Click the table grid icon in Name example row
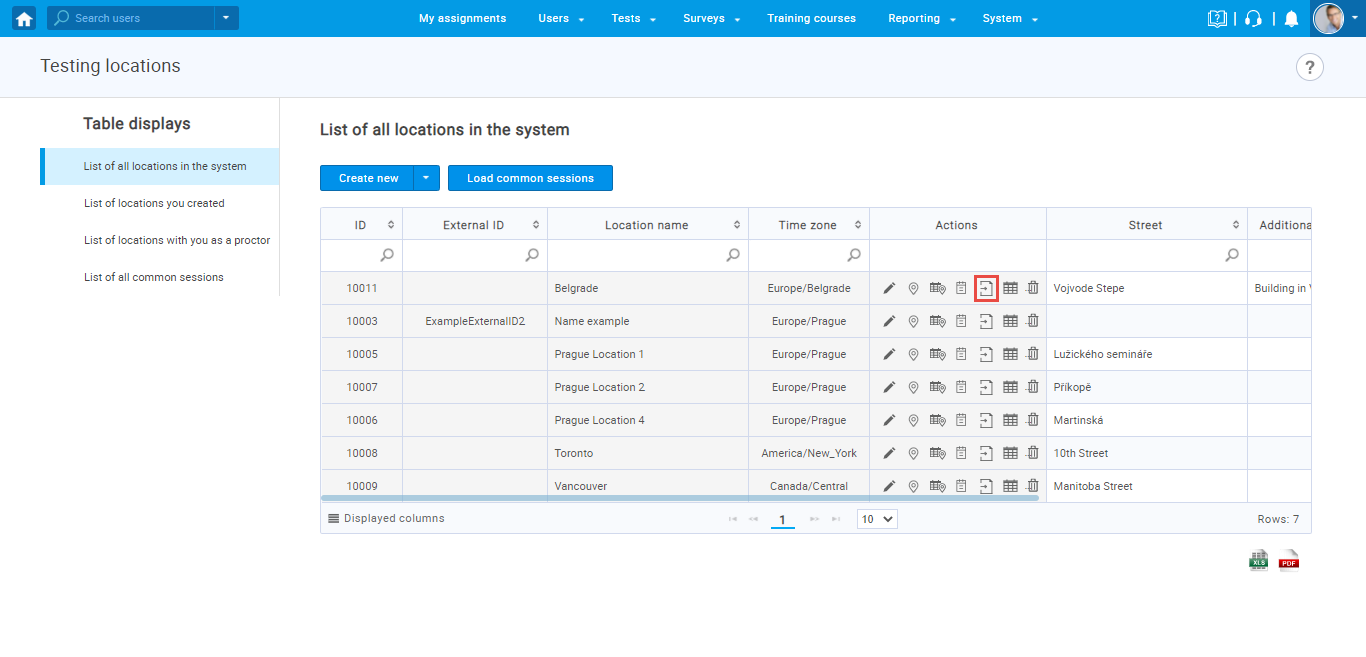This screenshot has height=657, width=1366. [x=1010, y=322]
